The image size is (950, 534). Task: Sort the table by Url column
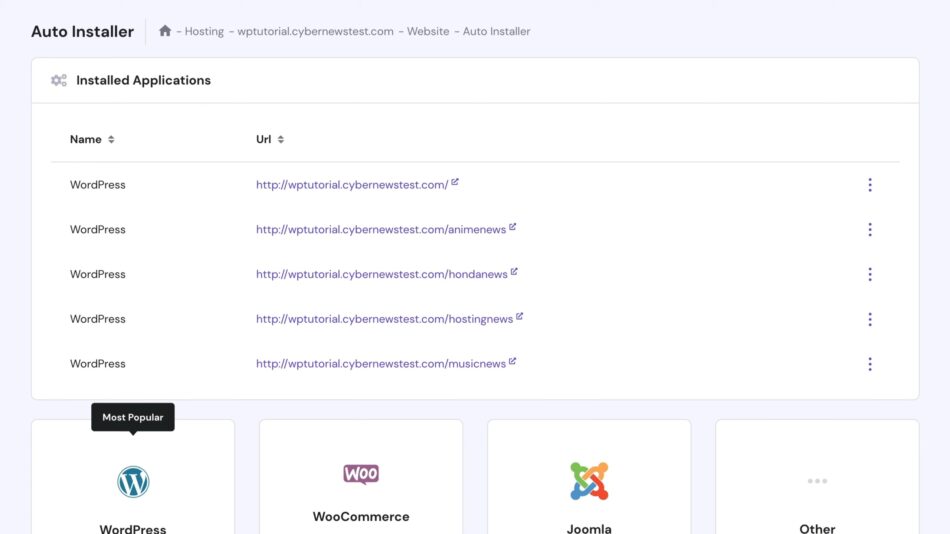tap(270, 139)
